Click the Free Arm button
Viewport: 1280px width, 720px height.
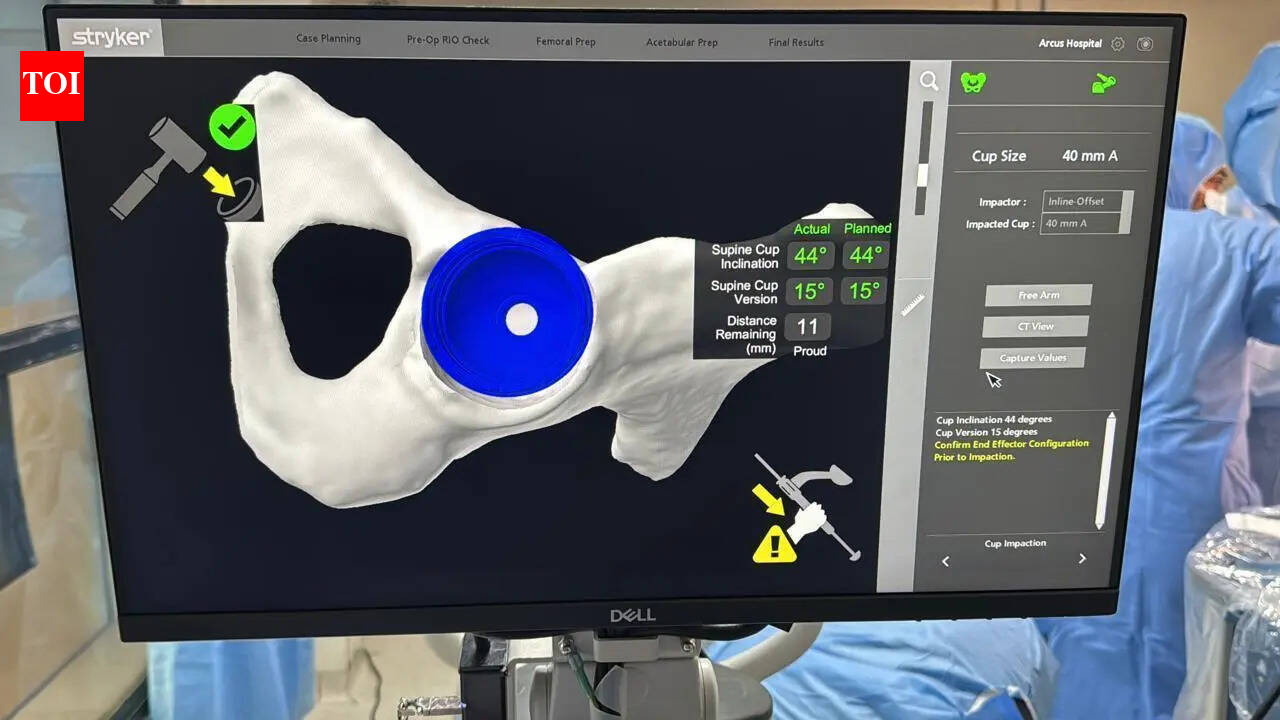click(1038, 295)
